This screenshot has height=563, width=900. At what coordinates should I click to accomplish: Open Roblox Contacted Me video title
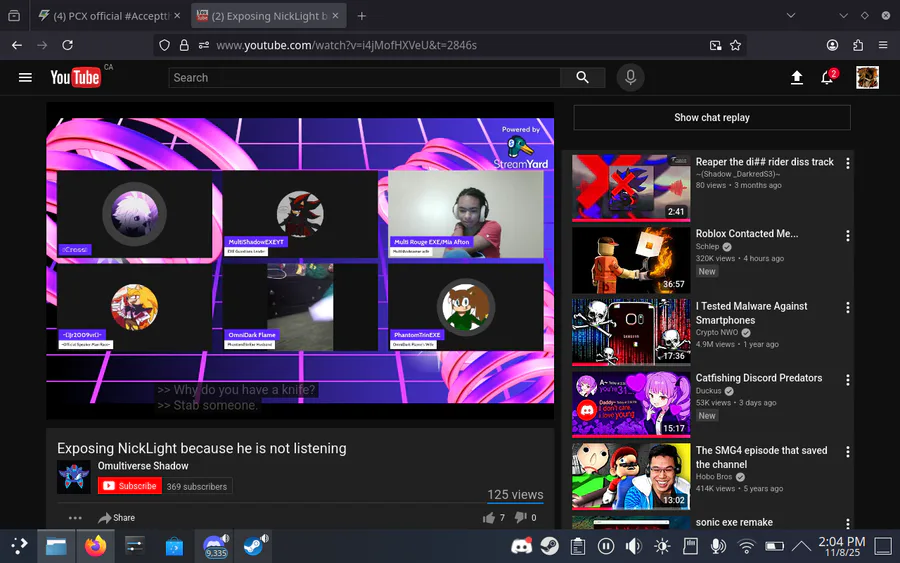tap(747, 234)
